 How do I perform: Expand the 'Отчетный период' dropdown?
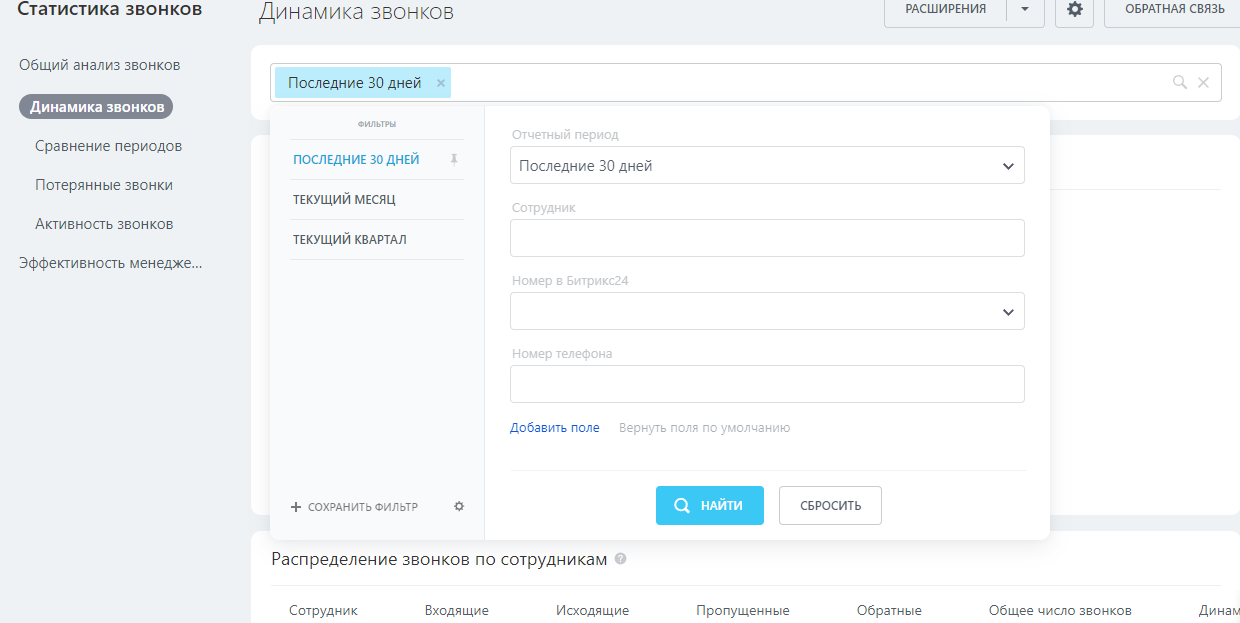(767, 166)
